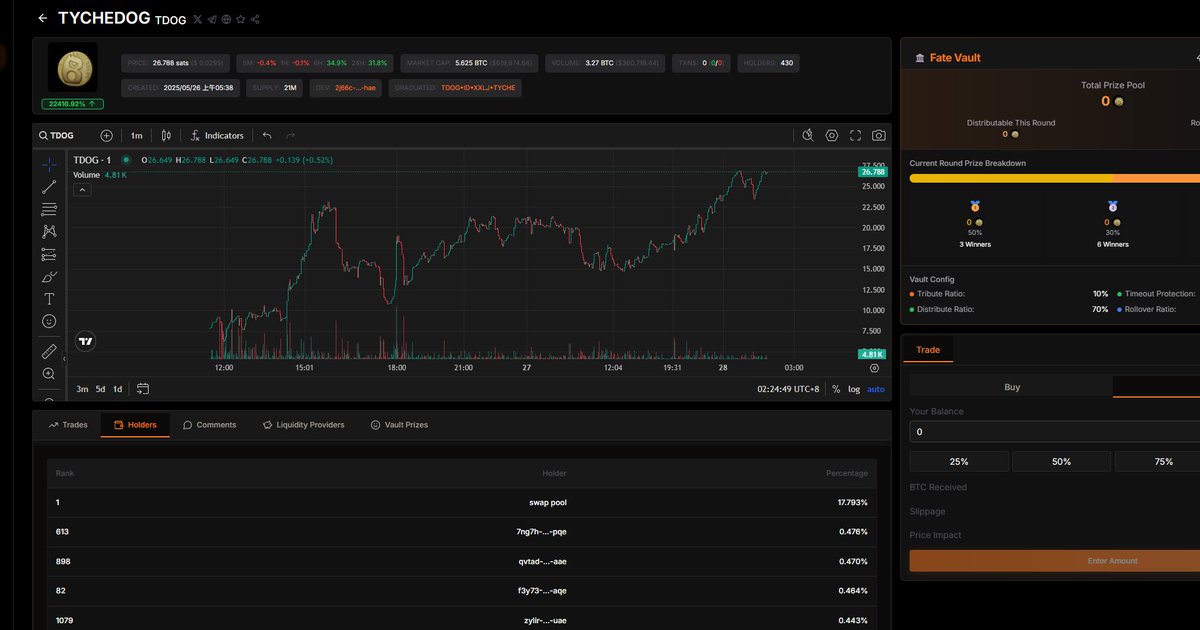Switch to the Comments tab
This screenshot has width=1200, height=630.
click(x=210, y=425)
